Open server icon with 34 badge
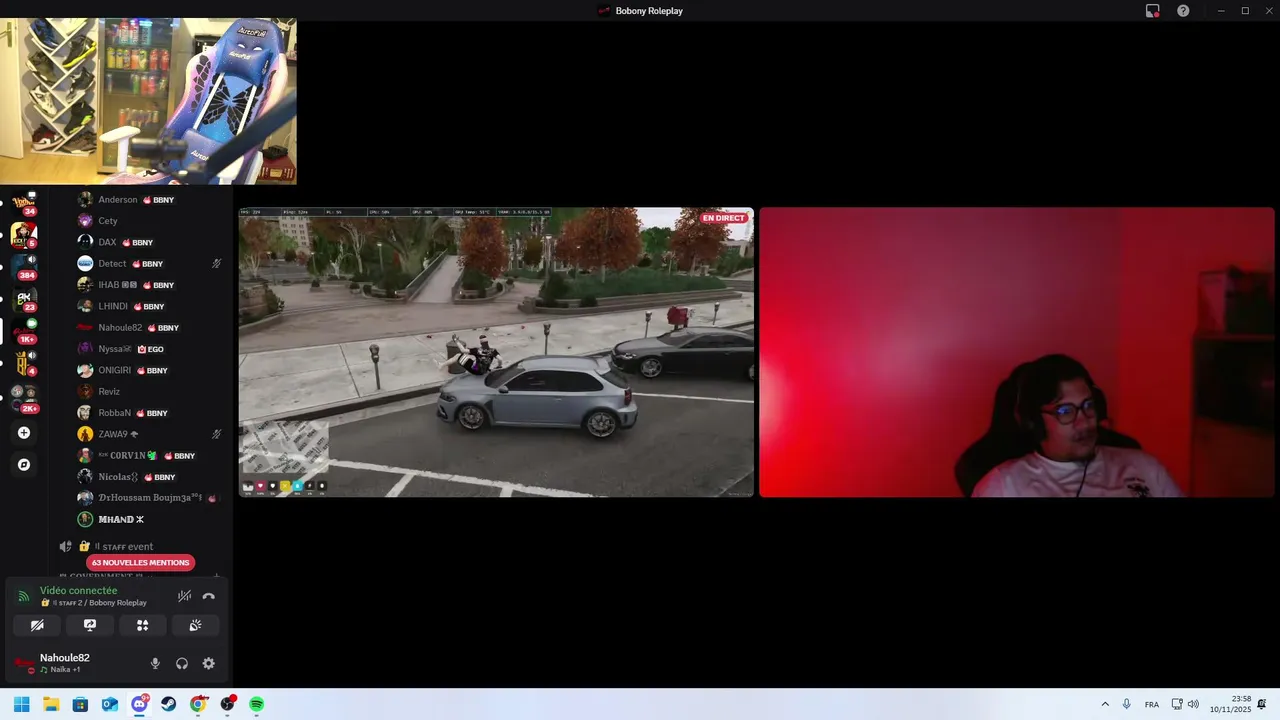The height and width of the screenshot is (720, 1280). click(24, 203)
